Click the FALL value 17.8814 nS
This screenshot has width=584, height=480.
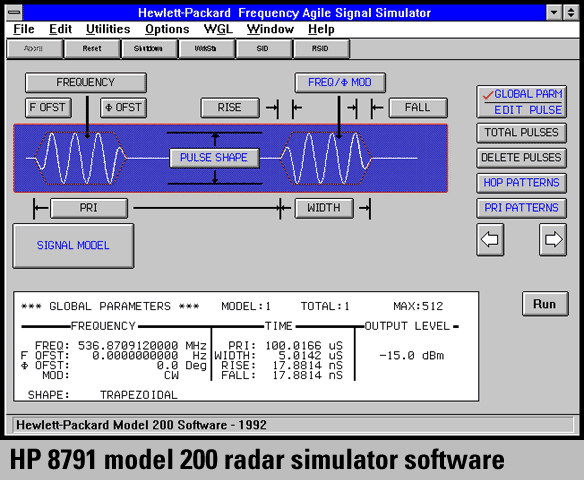click(x=307, y=375)
